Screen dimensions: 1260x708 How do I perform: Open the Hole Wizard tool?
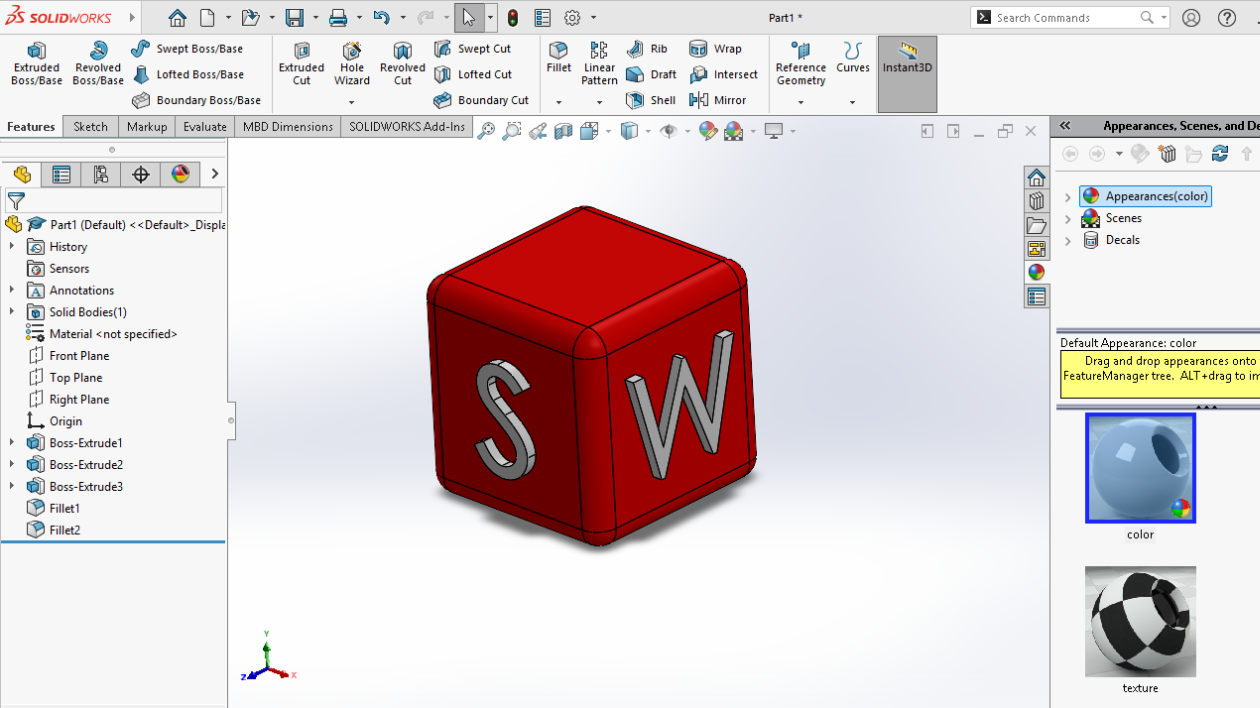click(x=352, y=64)
